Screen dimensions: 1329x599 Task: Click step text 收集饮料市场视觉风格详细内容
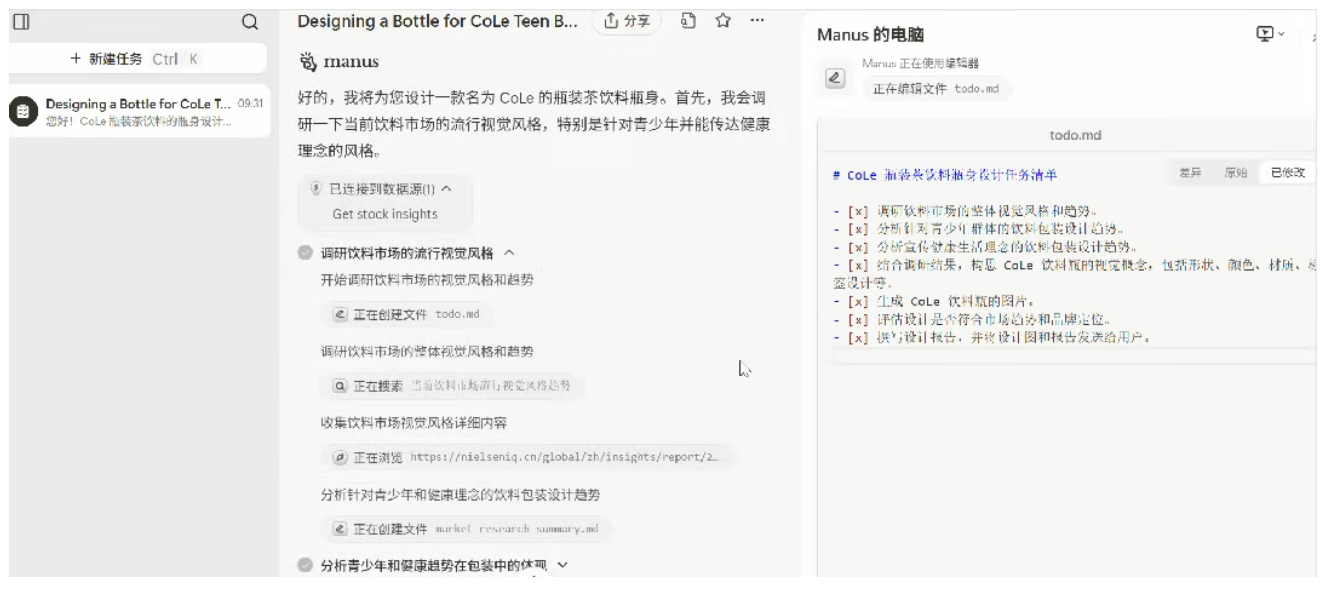[413, 423]
